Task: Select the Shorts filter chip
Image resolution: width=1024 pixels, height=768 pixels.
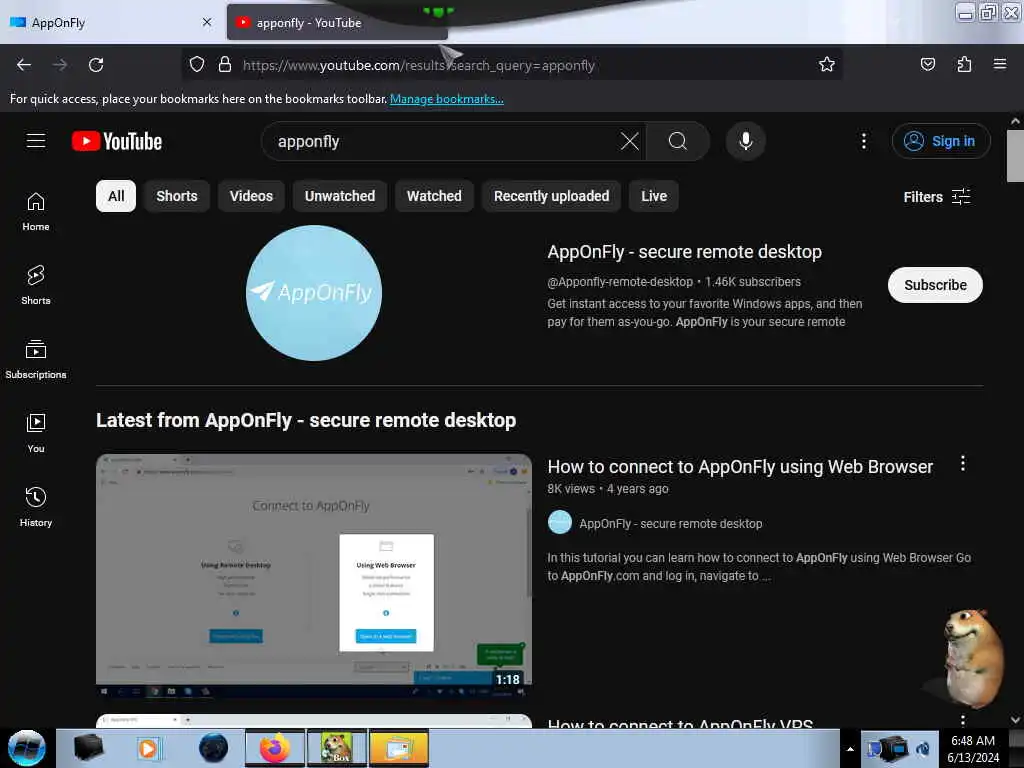Action: coord(176,196)
